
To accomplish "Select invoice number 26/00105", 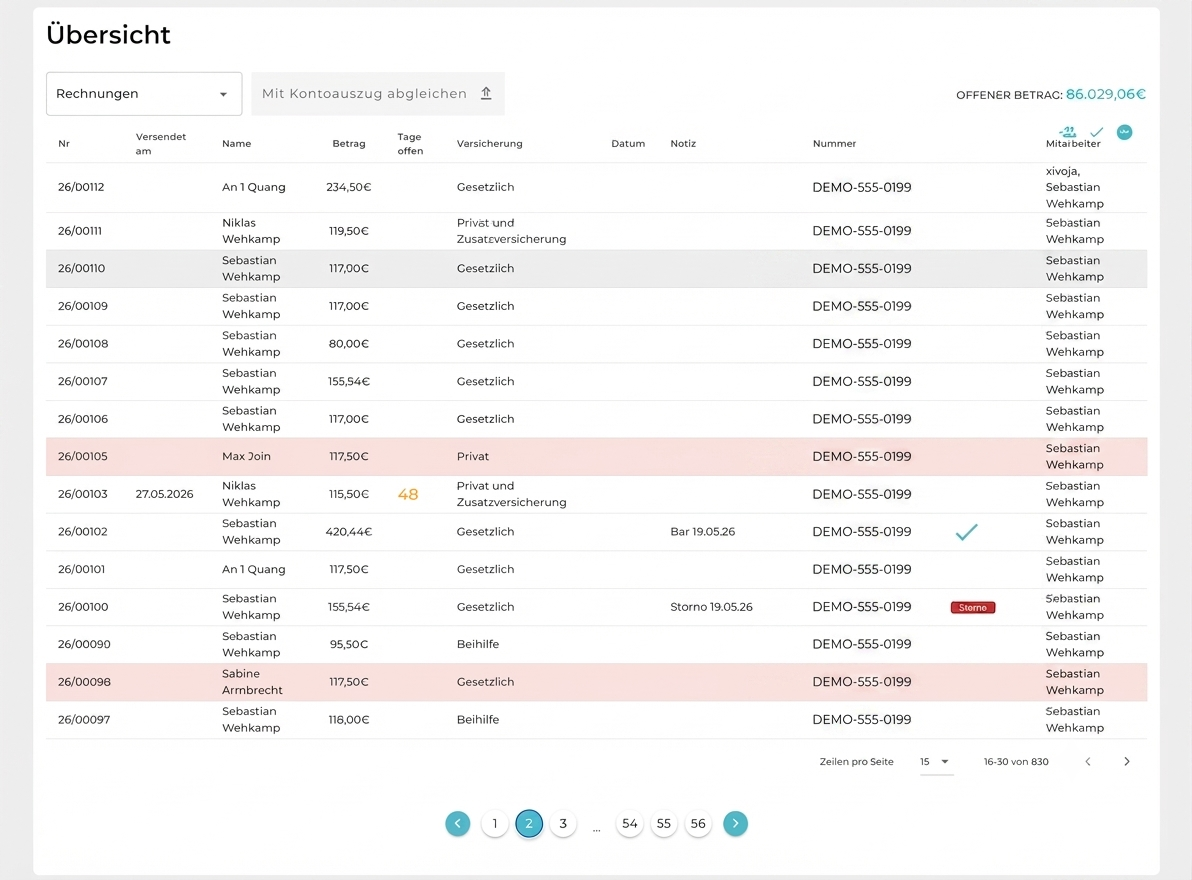I will click(x=82, y=457).
